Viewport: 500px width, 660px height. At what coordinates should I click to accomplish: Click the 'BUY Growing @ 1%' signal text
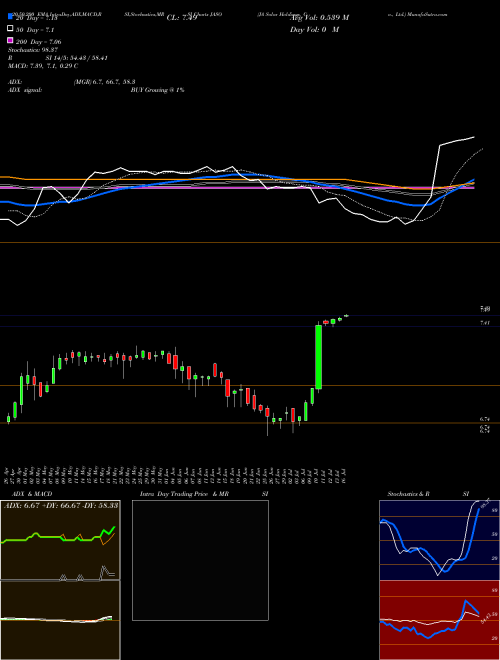(x=157, y=90)
